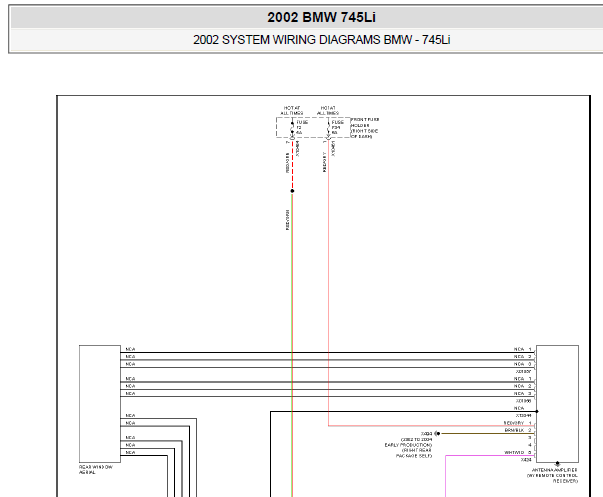Click the '2002 BMW 745Li' title heading
This screenshot has height=497, width=603.
(x=321, y=17)
